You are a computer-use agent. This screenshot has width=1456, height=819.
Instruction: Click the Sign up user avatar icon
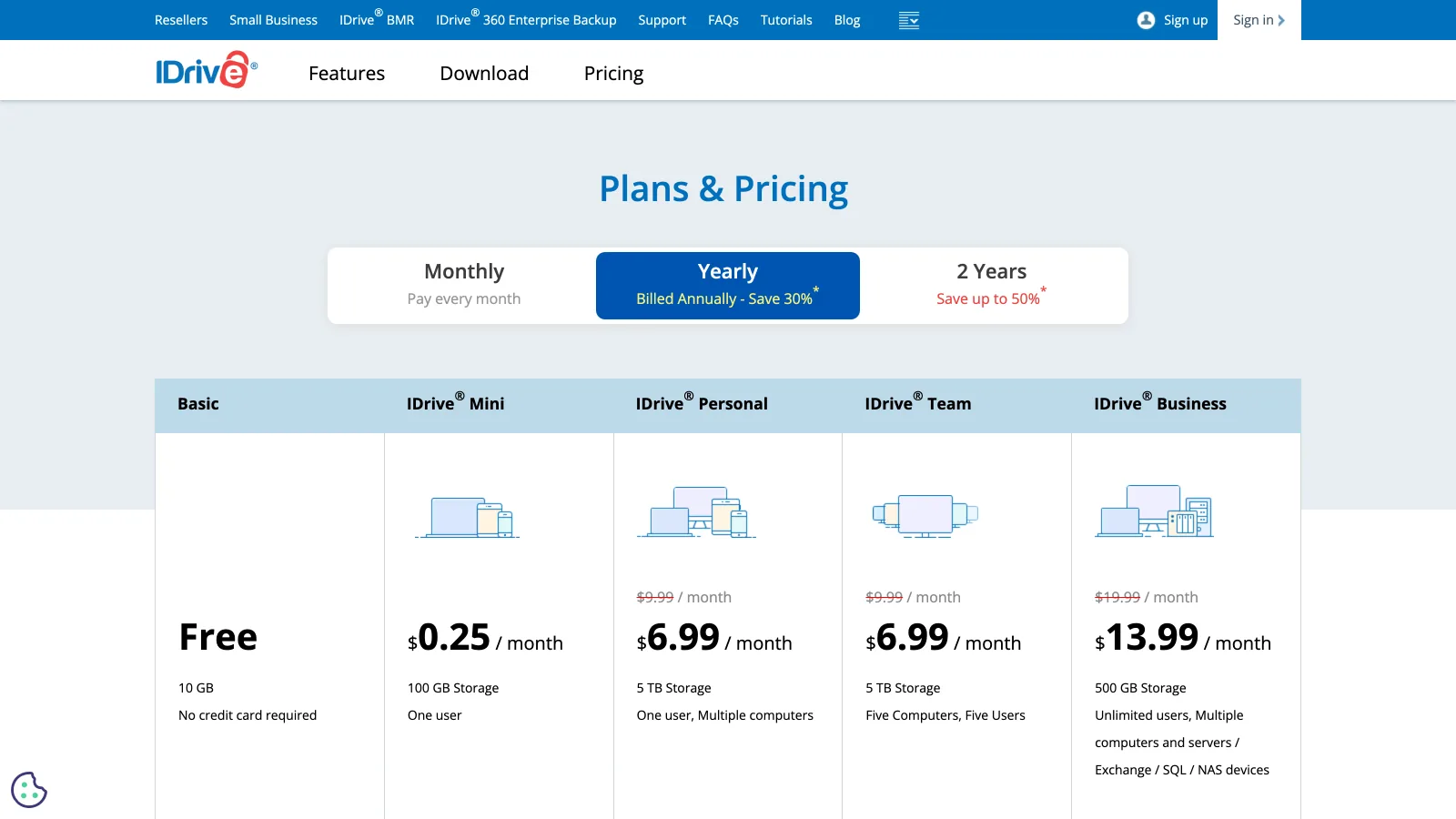click(1146, 20)
